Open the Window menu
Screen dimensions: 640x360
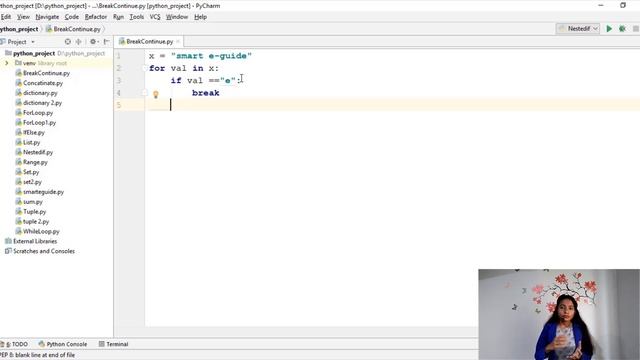[177, 17]
